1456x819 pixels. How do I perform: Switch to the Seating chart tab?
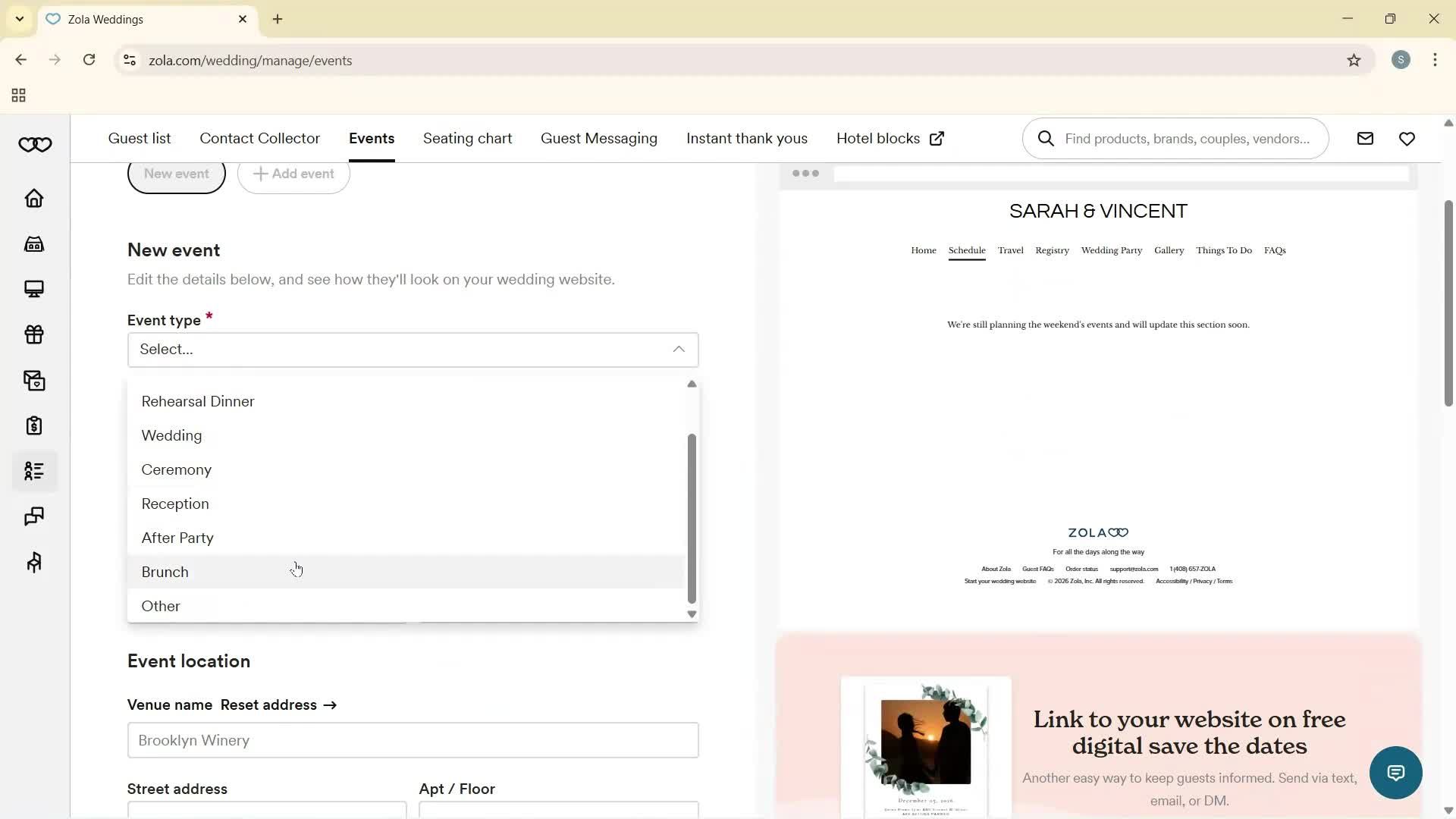(x=467, y=138)
